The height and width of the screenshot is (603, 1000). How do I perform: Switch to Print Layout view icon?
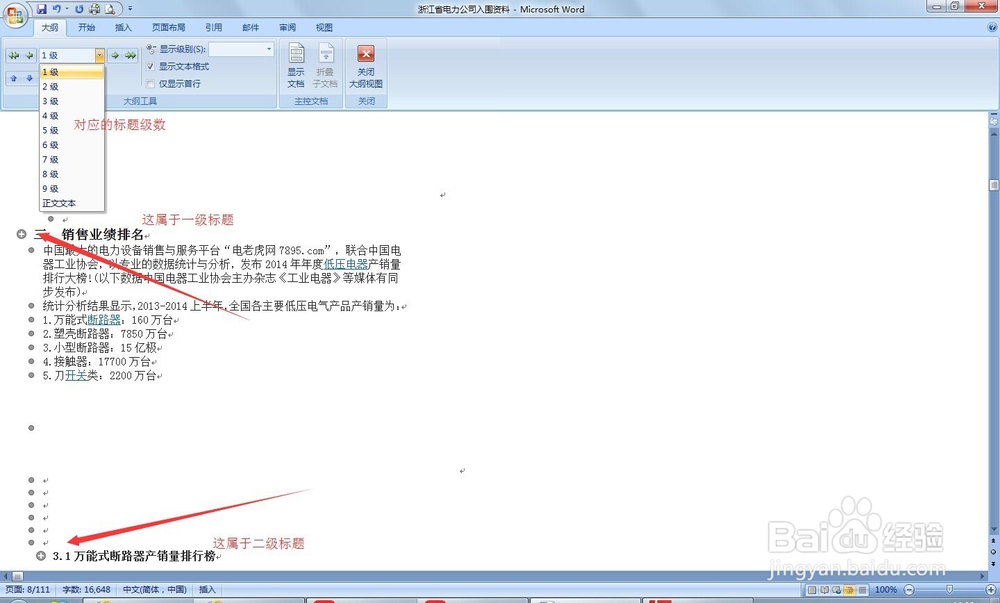click(812, 590)
